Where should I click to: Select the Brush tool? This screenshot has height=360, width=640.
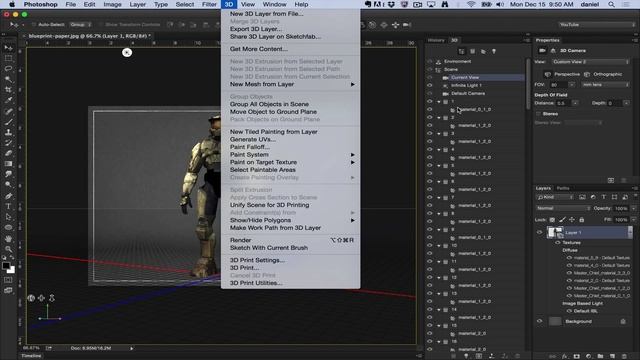[8, 122]
